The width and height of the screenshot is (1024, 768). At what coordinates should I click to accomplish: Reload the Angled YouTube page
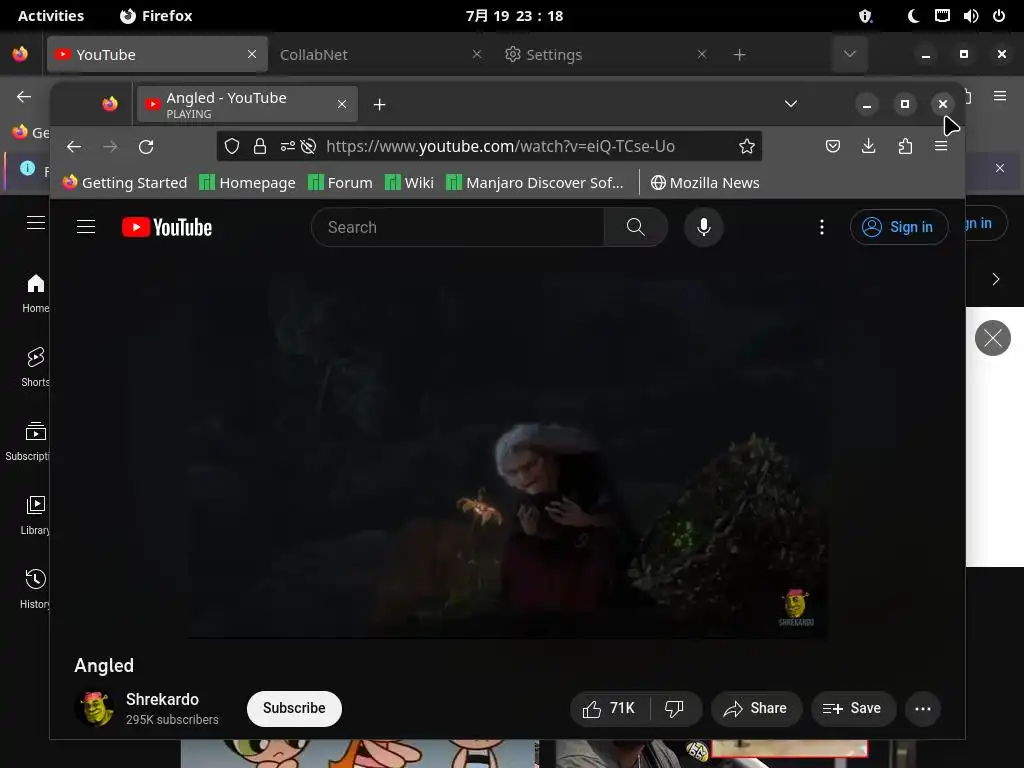coord(146,146)
